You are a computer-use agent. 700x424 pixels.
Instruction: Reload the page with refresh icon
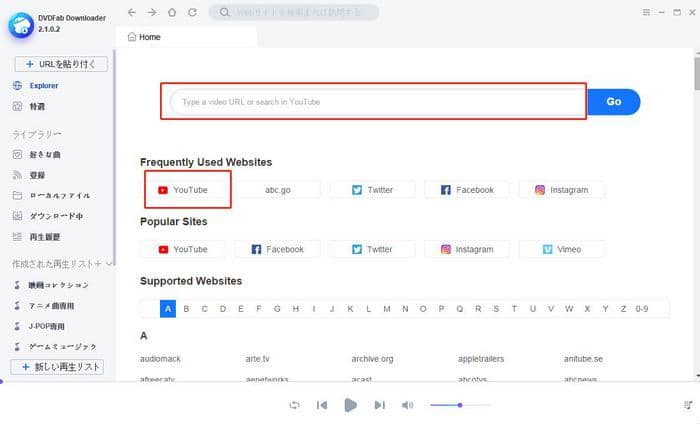point(192,12)
